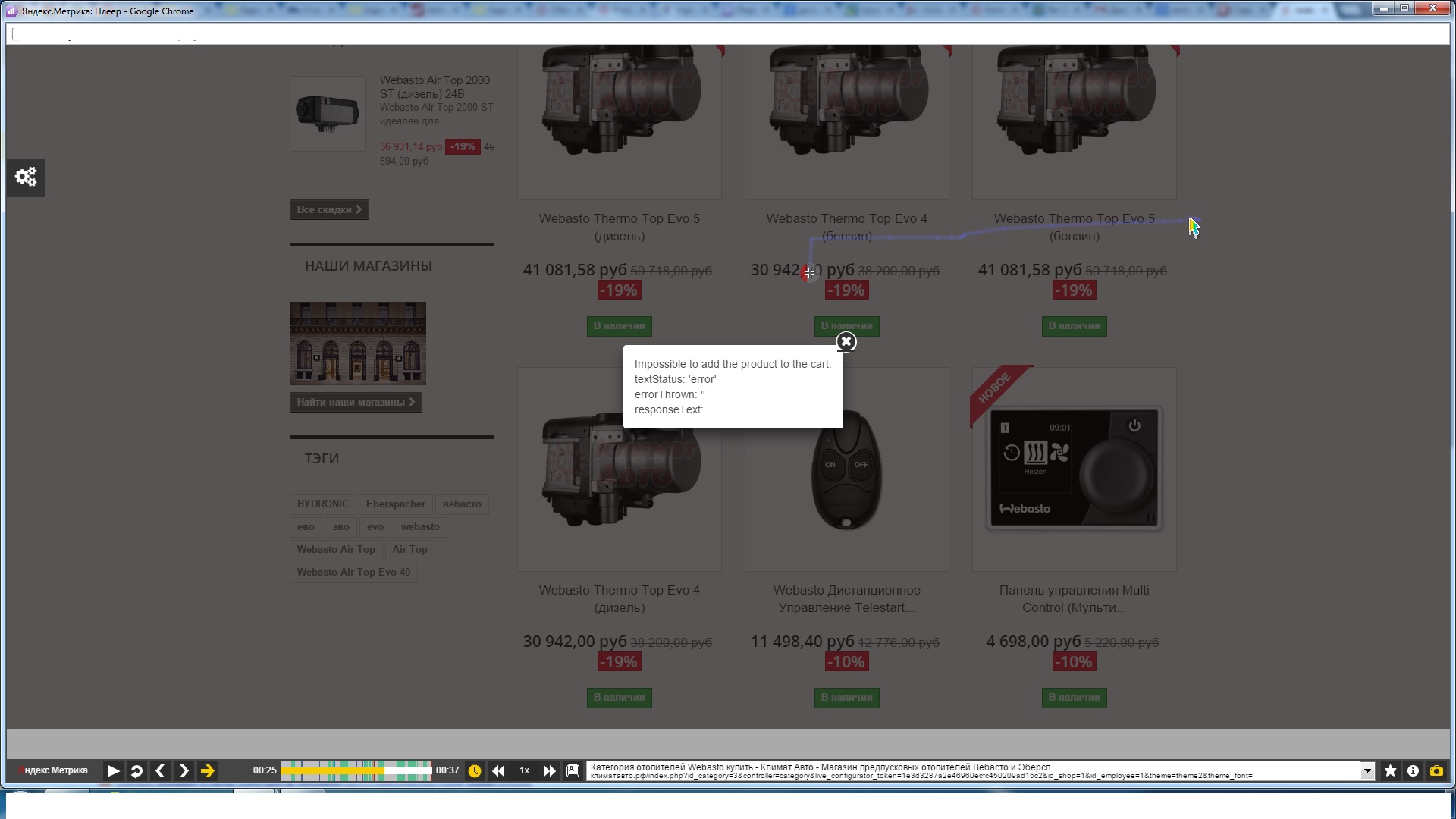
Task: Go to next visit with the right chevron
Action: 184,771
